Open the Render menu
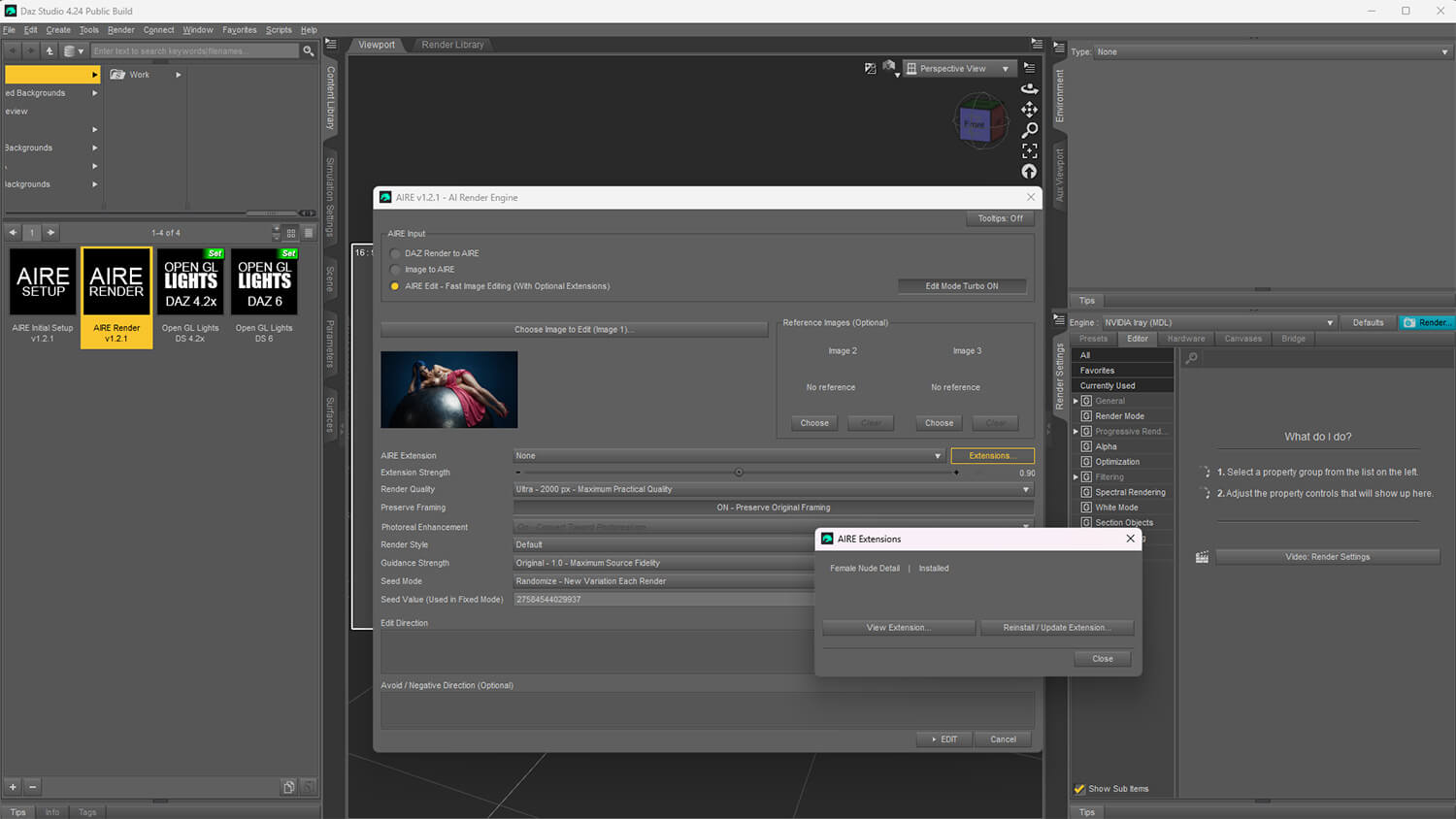 [x=120, y=30]
